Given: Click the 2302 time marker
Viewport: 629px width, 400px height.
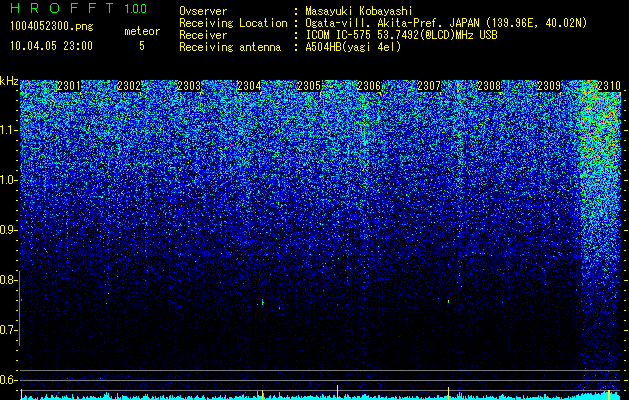Looking at the screenshot, I should coord(129,86).
